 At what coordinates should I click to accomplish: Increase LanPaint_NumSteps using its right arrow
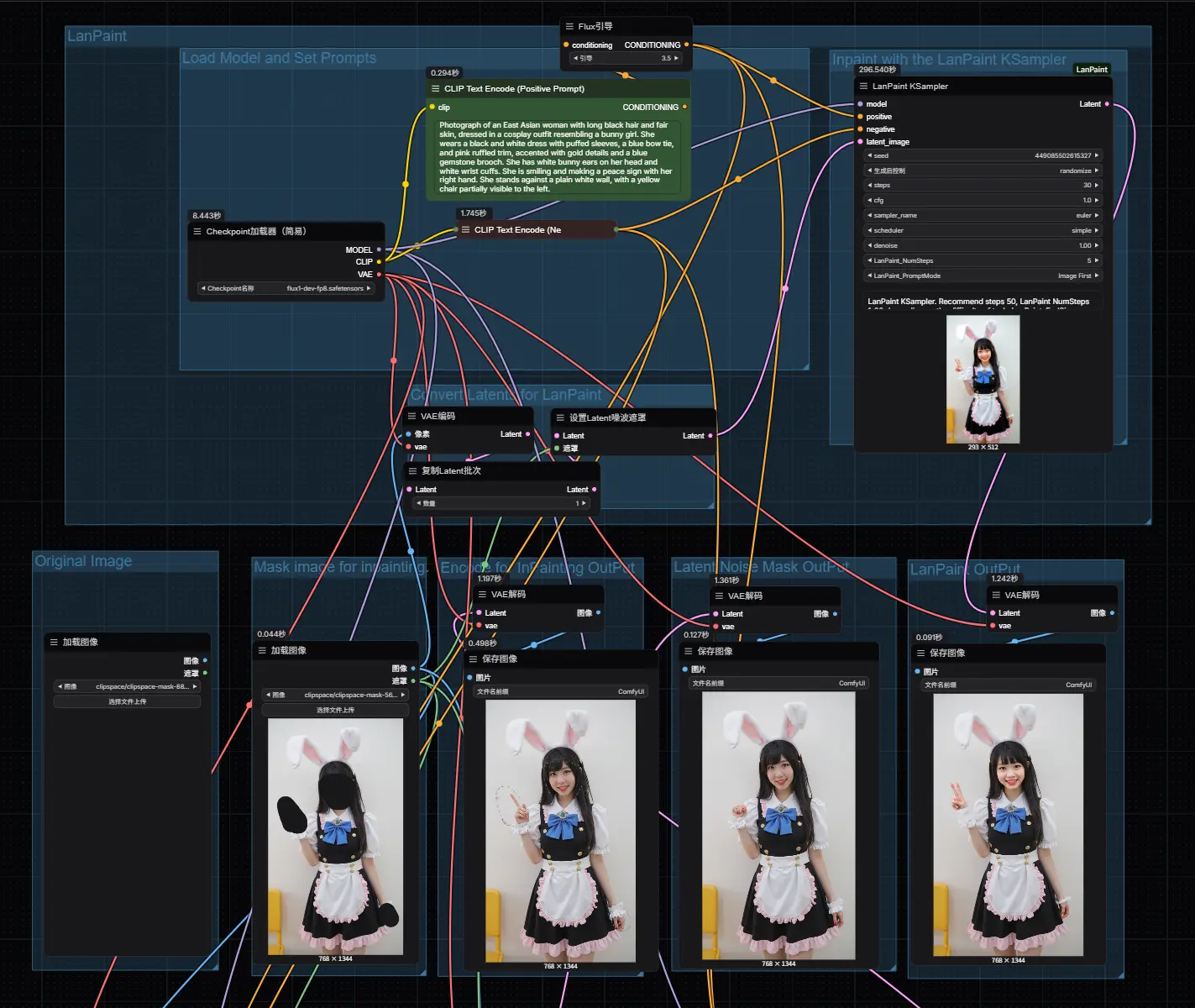(x=1097, y=261)
